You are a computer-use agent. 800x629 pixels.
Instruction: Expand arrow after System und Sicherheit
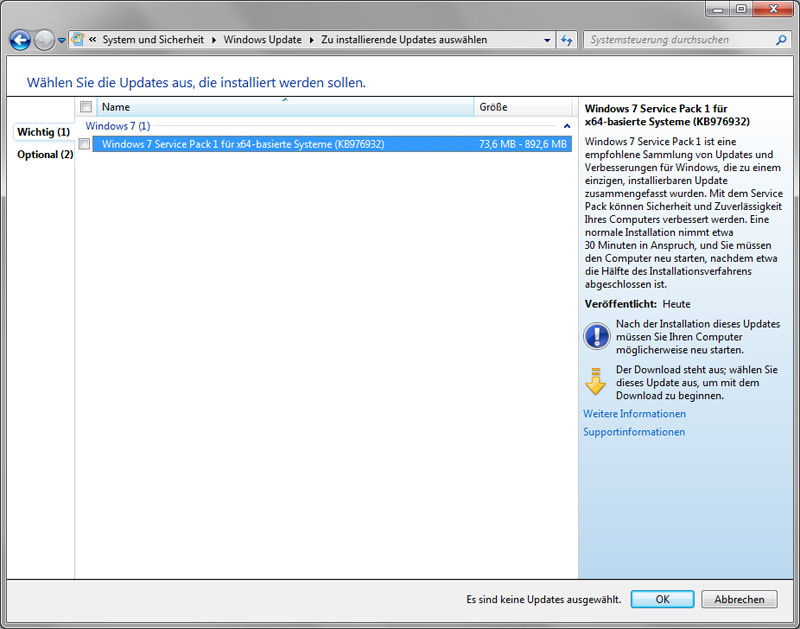214,40
